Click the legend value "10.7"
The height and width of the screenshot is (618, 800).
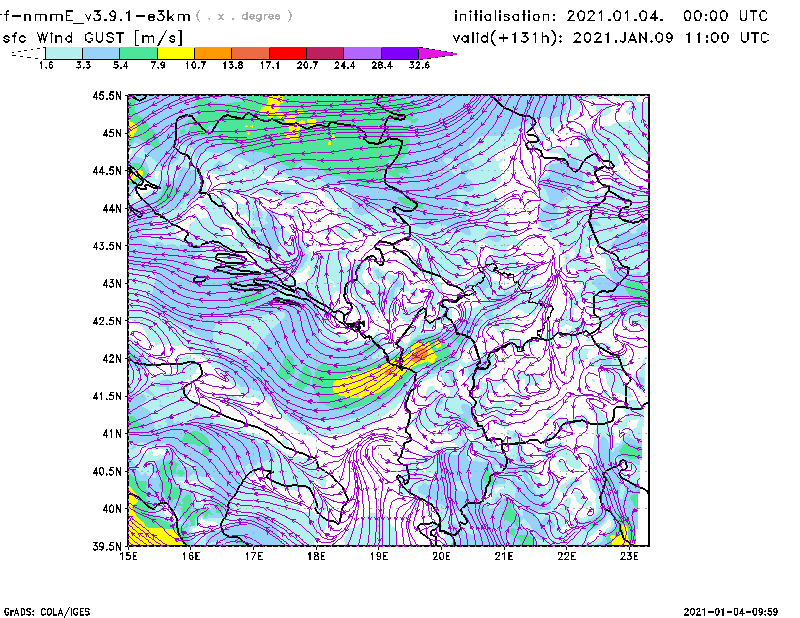[x=195, y=65]
